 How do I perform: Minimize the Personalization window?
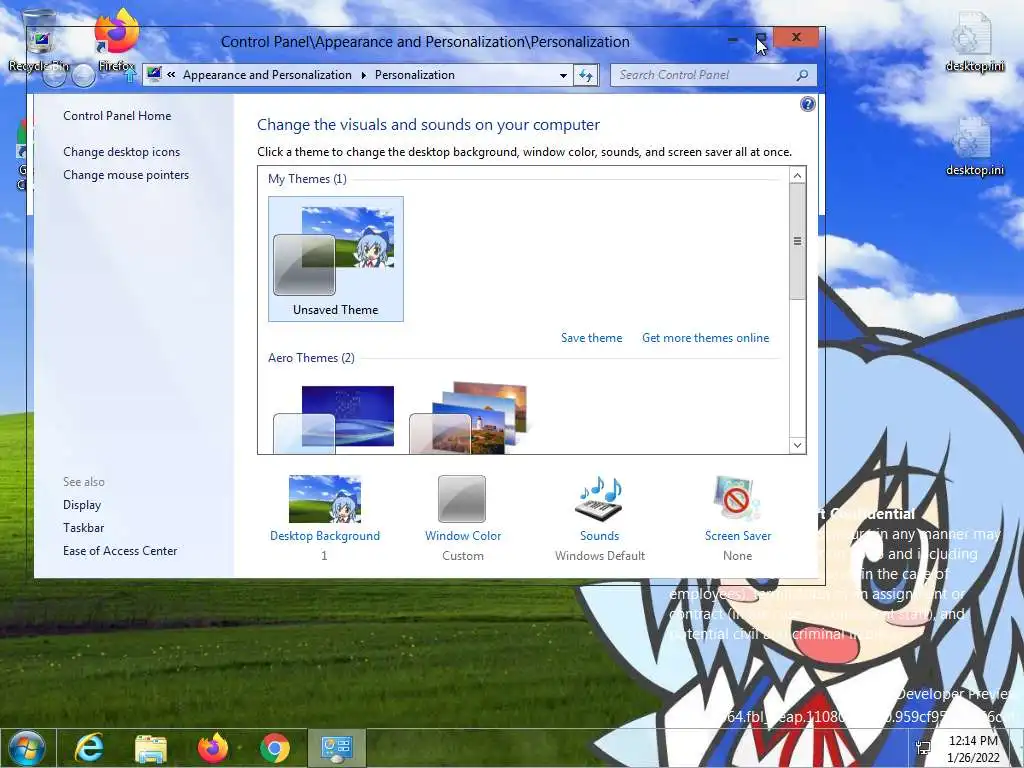pos(733,39)
